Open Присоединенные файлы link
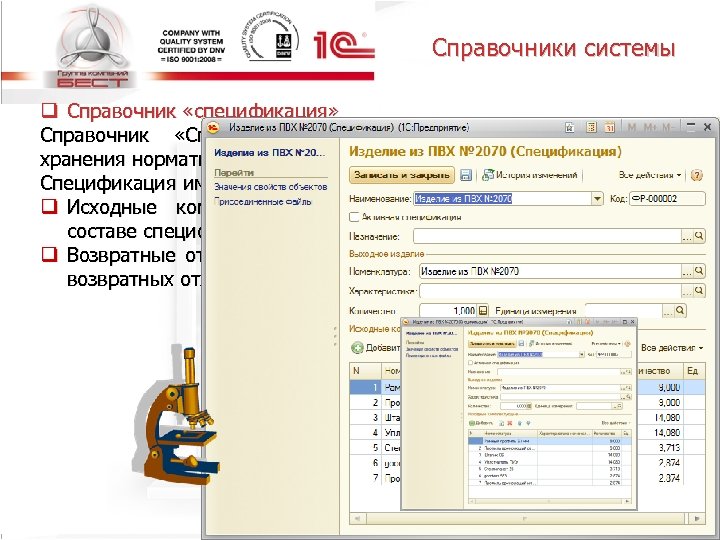720x540 pixels. [263, 202]
